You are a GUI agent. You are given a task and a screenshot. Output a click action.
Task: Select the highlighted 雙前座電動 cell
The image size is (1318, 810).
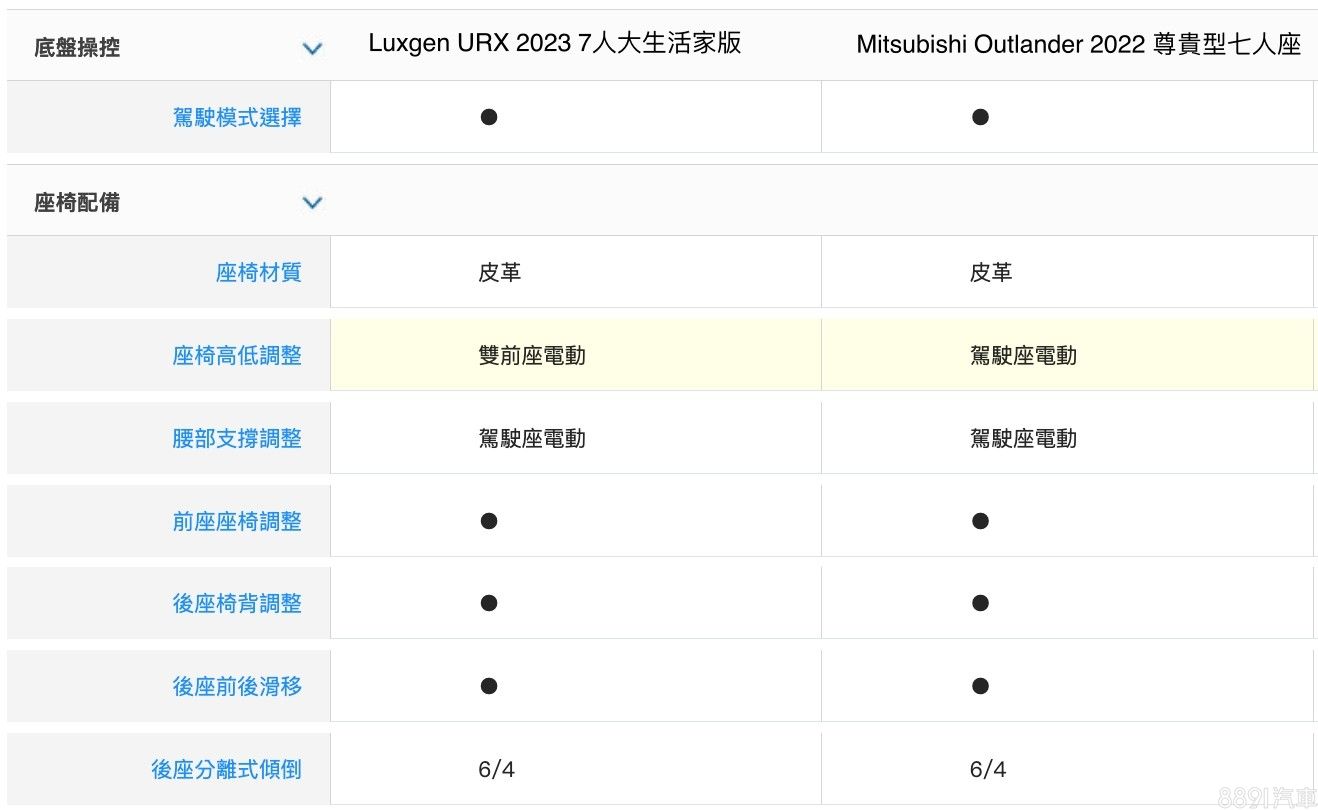(x=532, y=356)
